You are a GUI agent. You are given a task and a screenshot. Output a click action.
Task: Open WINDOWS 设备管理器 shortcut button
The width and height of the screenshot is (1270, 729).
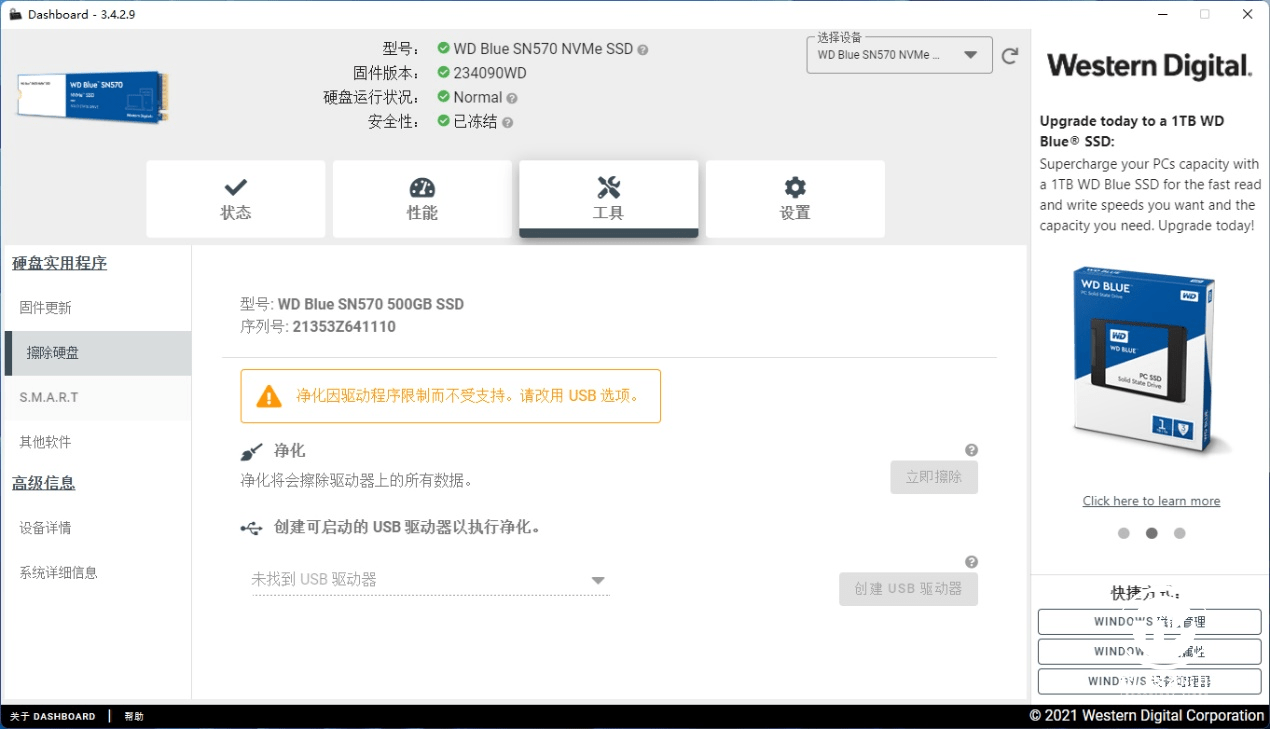coord(1150,681)
